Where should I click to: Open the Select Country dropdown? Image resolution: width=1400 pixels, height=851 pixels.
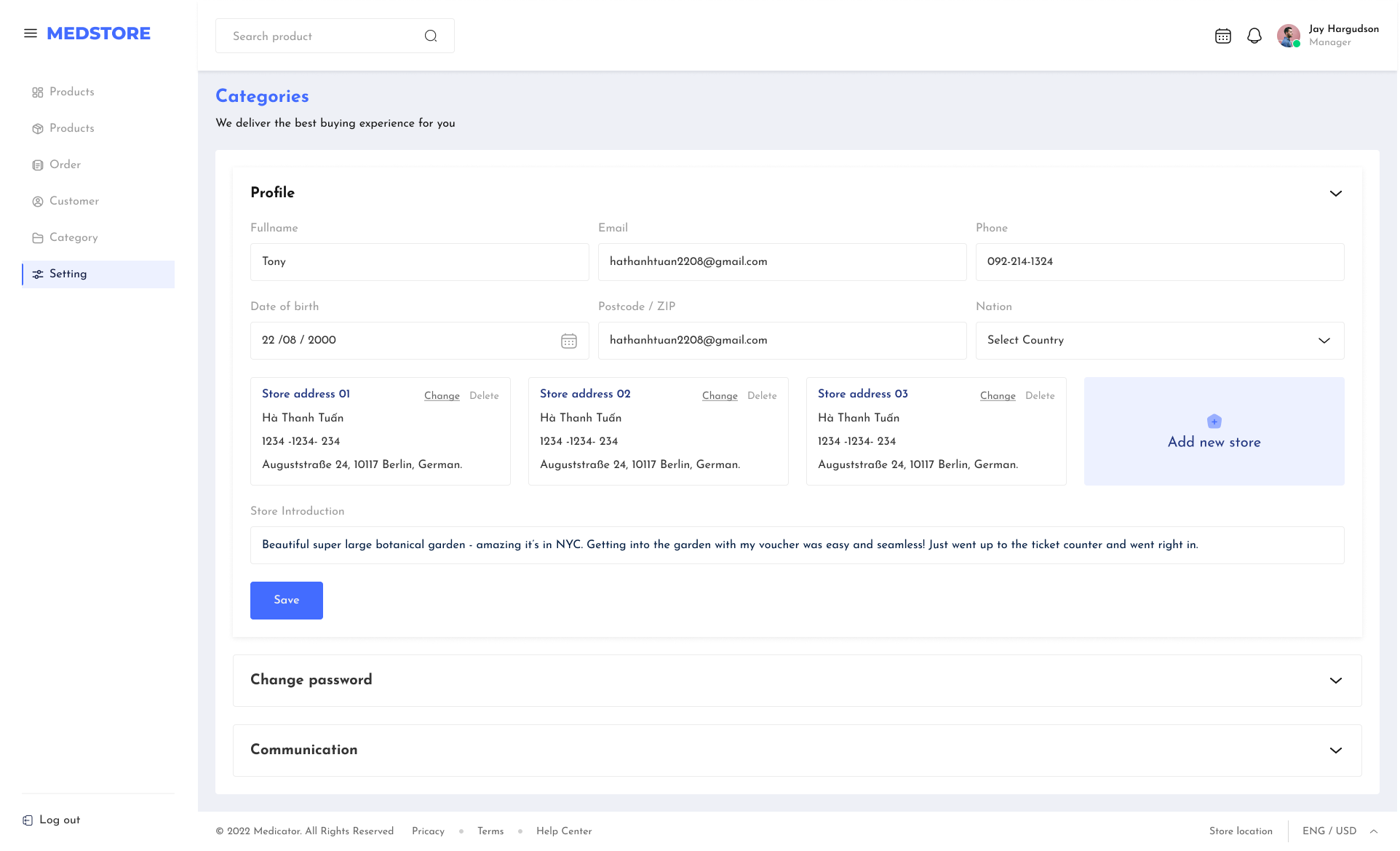pos(1159,341)
